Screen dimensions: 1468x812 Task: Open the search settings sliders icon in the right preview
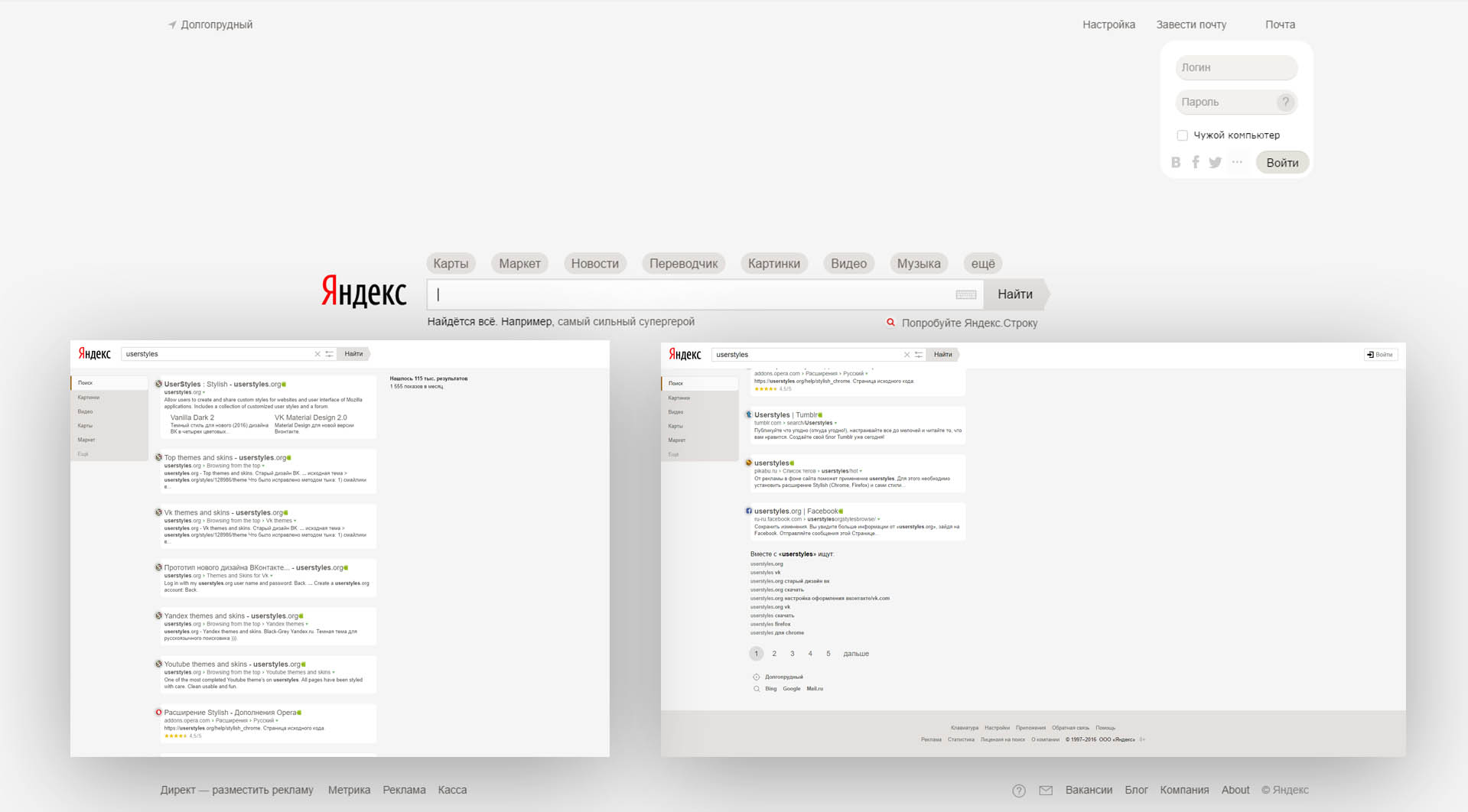tap(919, 355)
